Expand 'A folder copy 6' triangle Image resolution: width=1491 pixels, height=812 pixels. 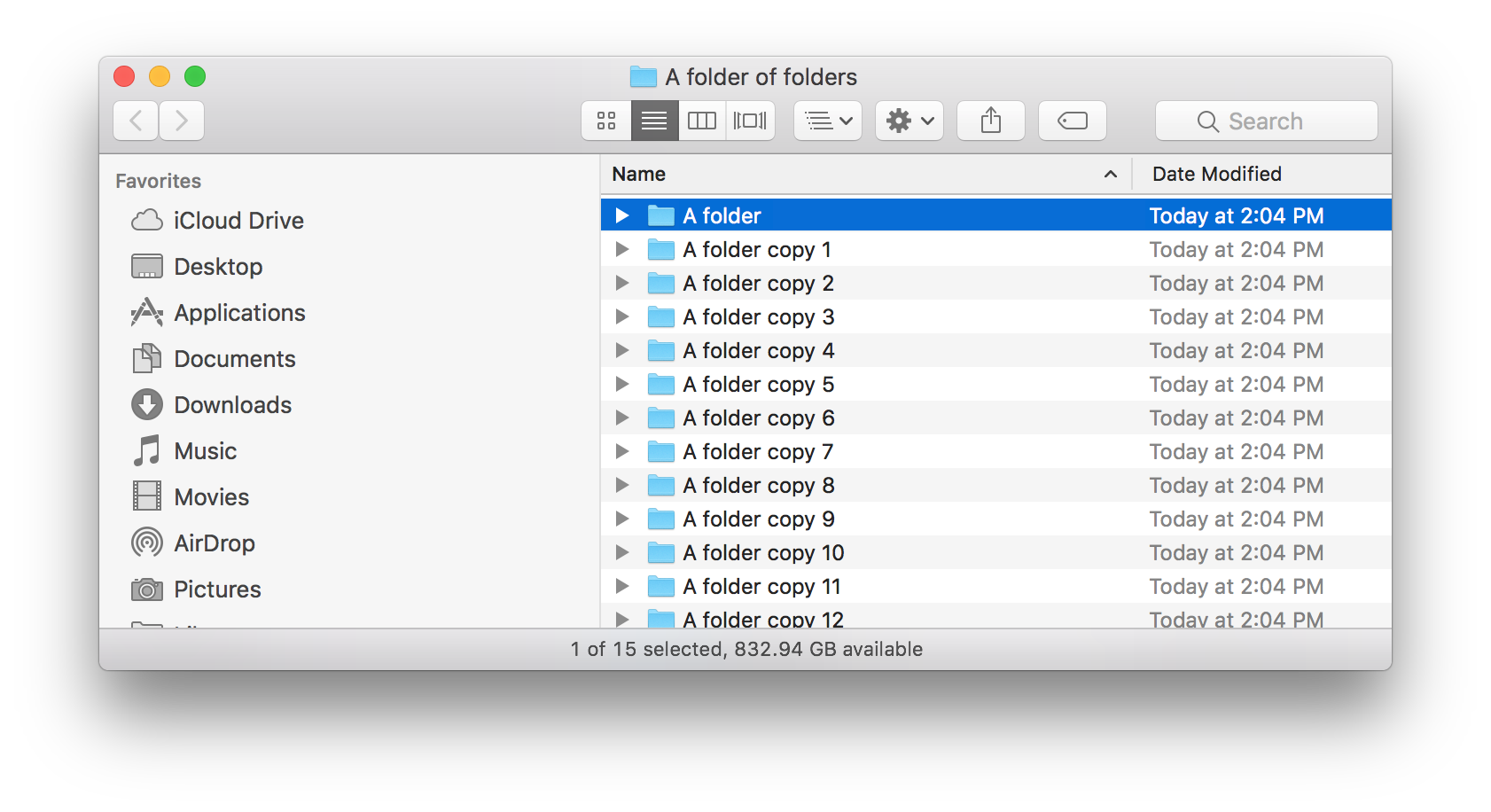[622, 418]
